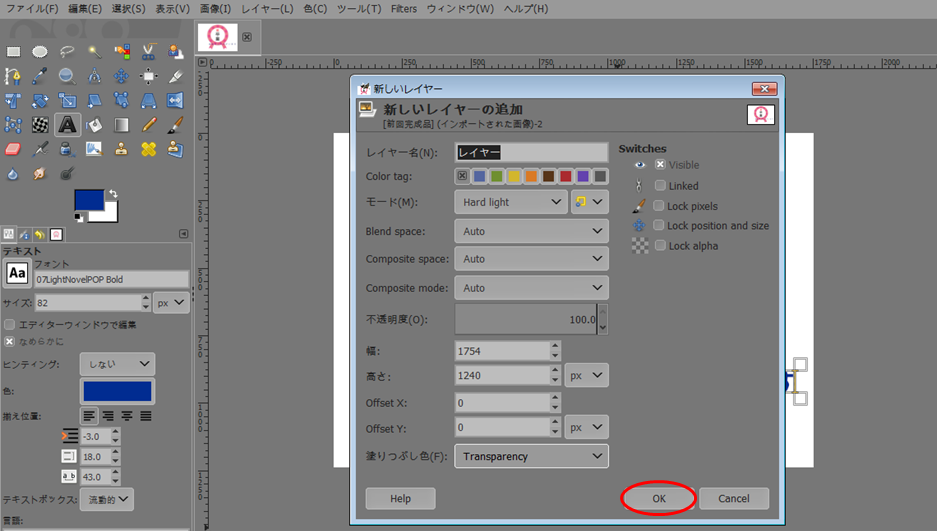This screenshot has height=531, width=937.
Task: Enable the Lock pixels checkbox
Action: pos(659,205)
